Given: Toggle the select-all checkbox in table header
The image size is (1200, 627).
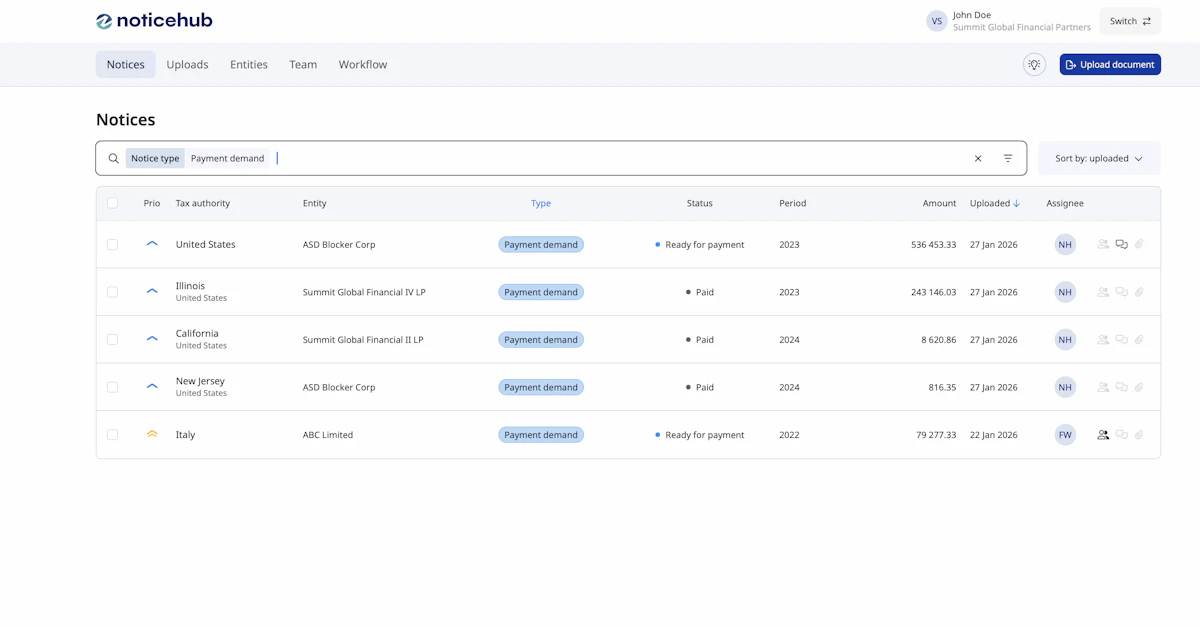Looking at the screenshot, I should tap(112, 203).
